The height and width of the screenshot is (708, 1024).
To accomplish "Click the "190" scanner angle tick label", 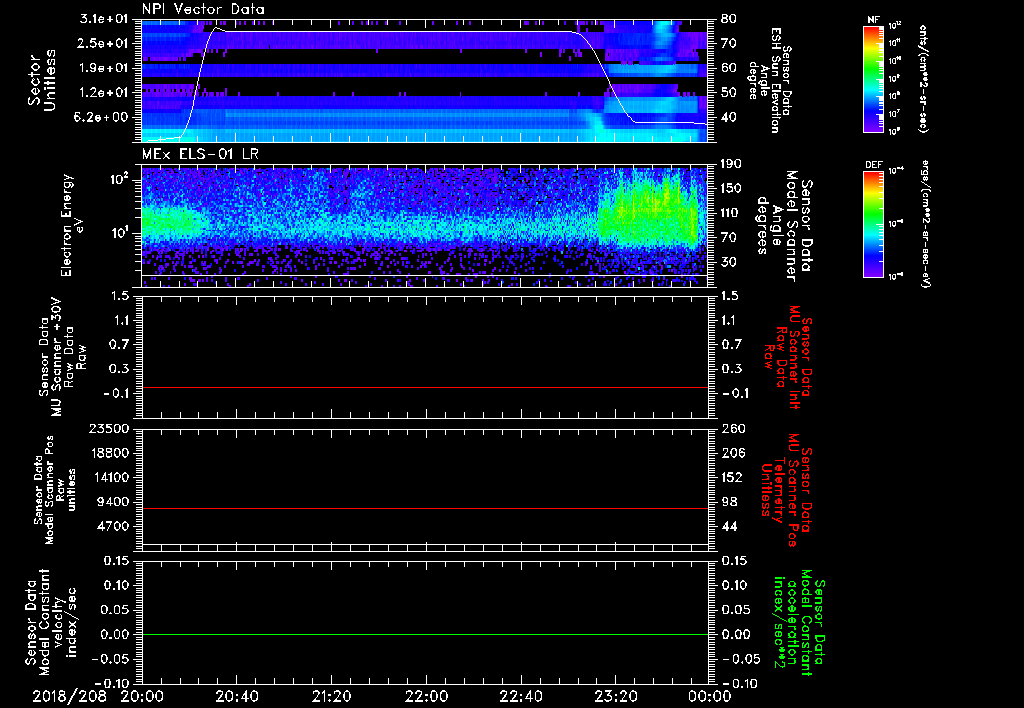I will (x=731, y=164).
